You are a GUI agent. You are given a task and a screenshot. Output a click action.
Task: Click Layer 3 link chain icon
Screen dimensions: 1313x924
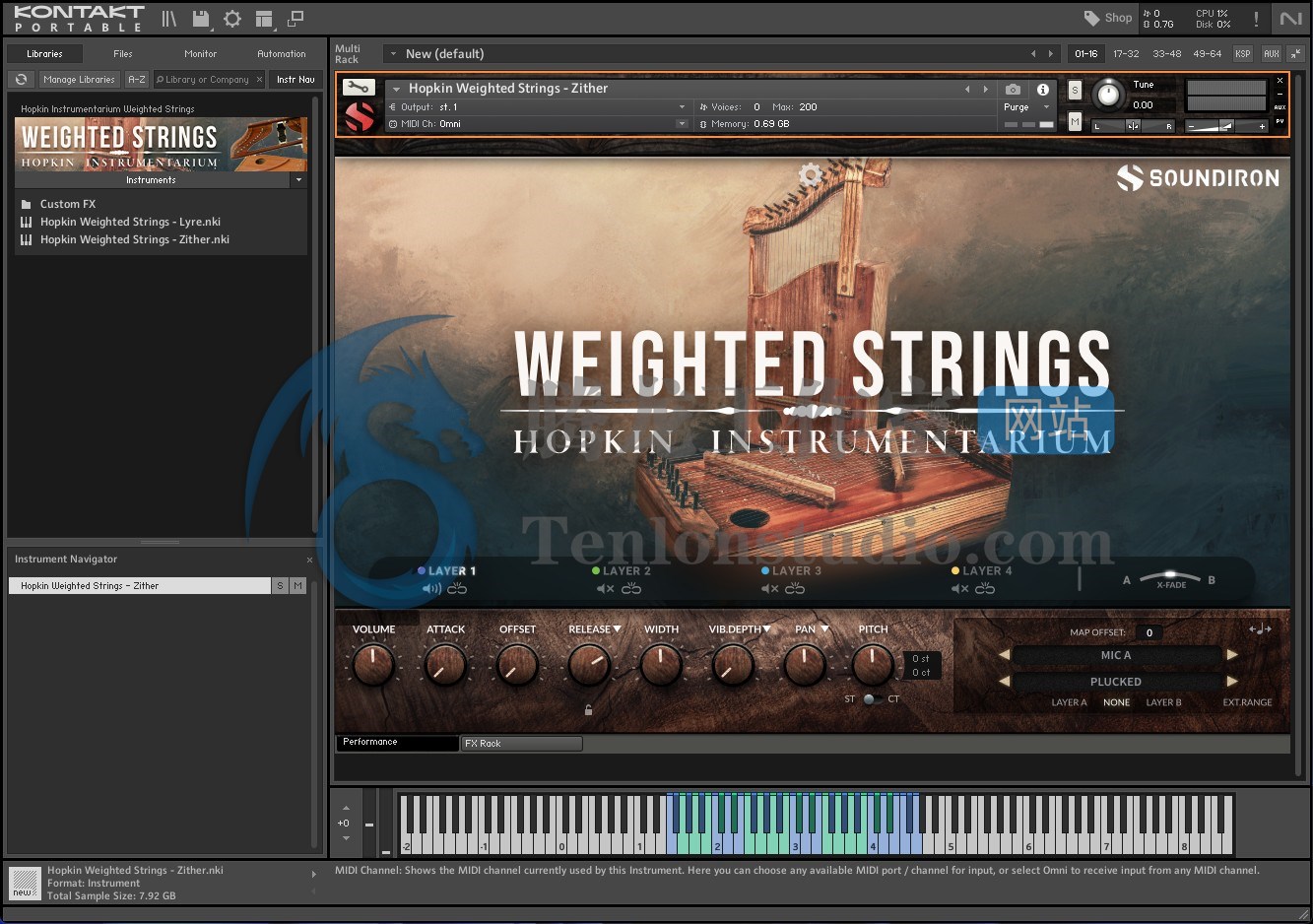tap(795, 589)
